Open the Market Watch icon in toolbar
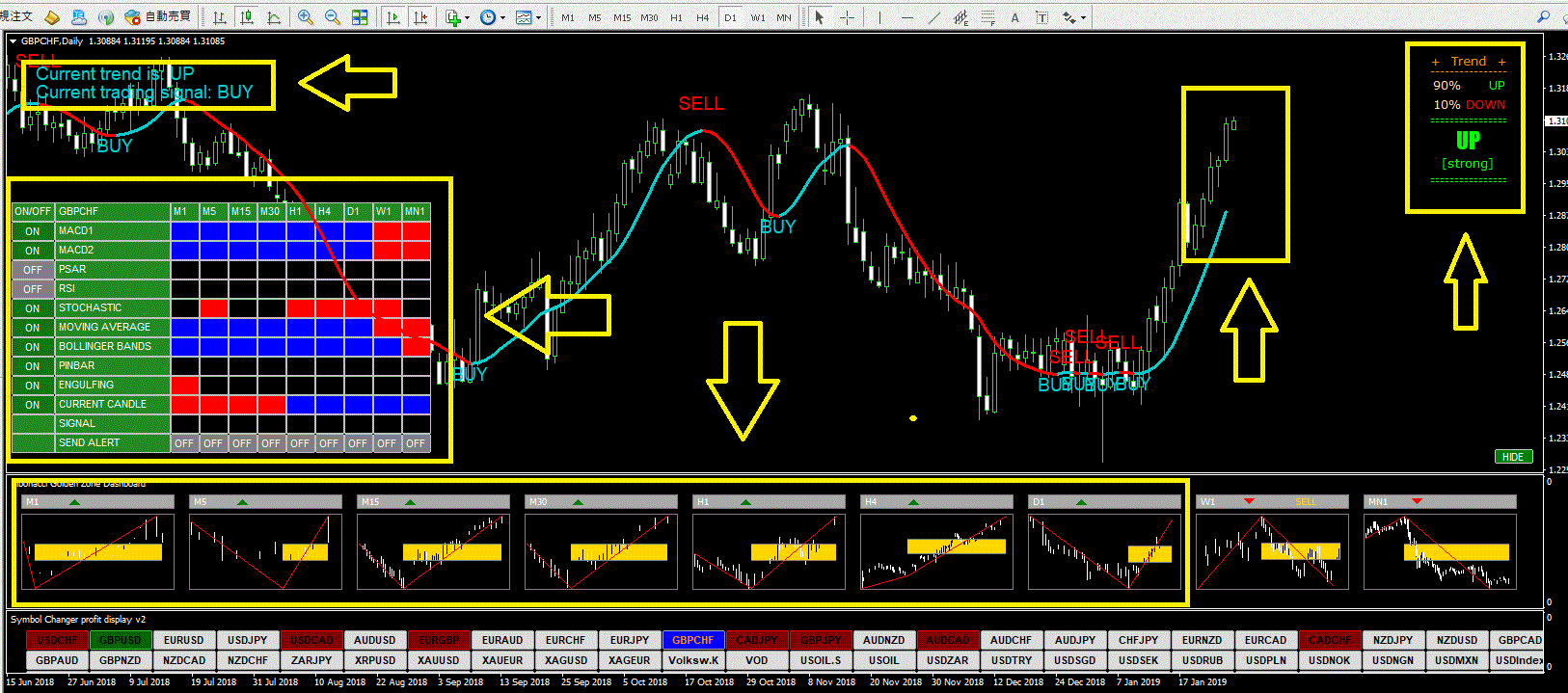This screenshot has height=693, width=1568. pyautogui.click(x=52, y=17)
